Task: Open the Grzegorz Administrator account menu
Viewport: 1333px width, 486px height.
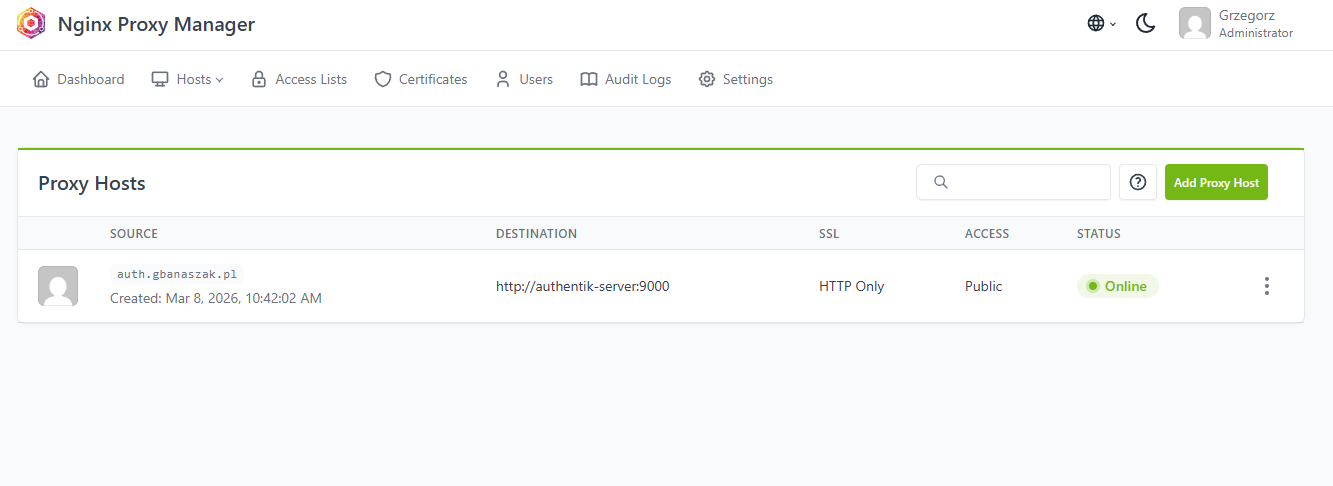Action: 1237,24
